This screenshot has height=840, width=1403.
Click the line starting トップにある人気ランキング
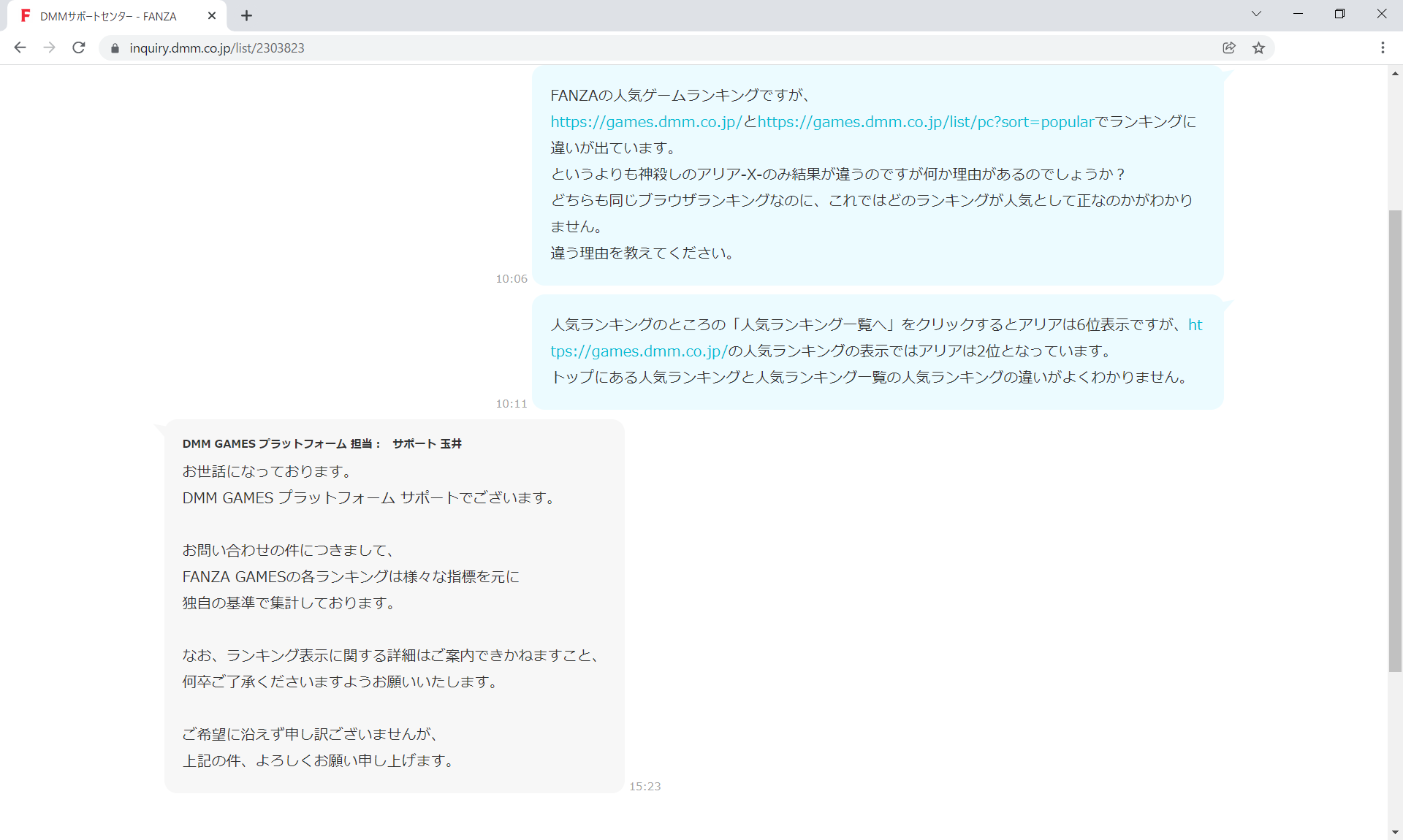tap(870, 377)
